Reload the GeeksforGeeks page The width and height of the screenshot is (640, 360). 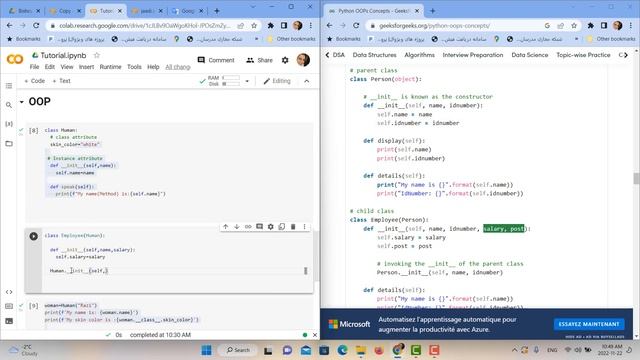(x=356, y=25)
